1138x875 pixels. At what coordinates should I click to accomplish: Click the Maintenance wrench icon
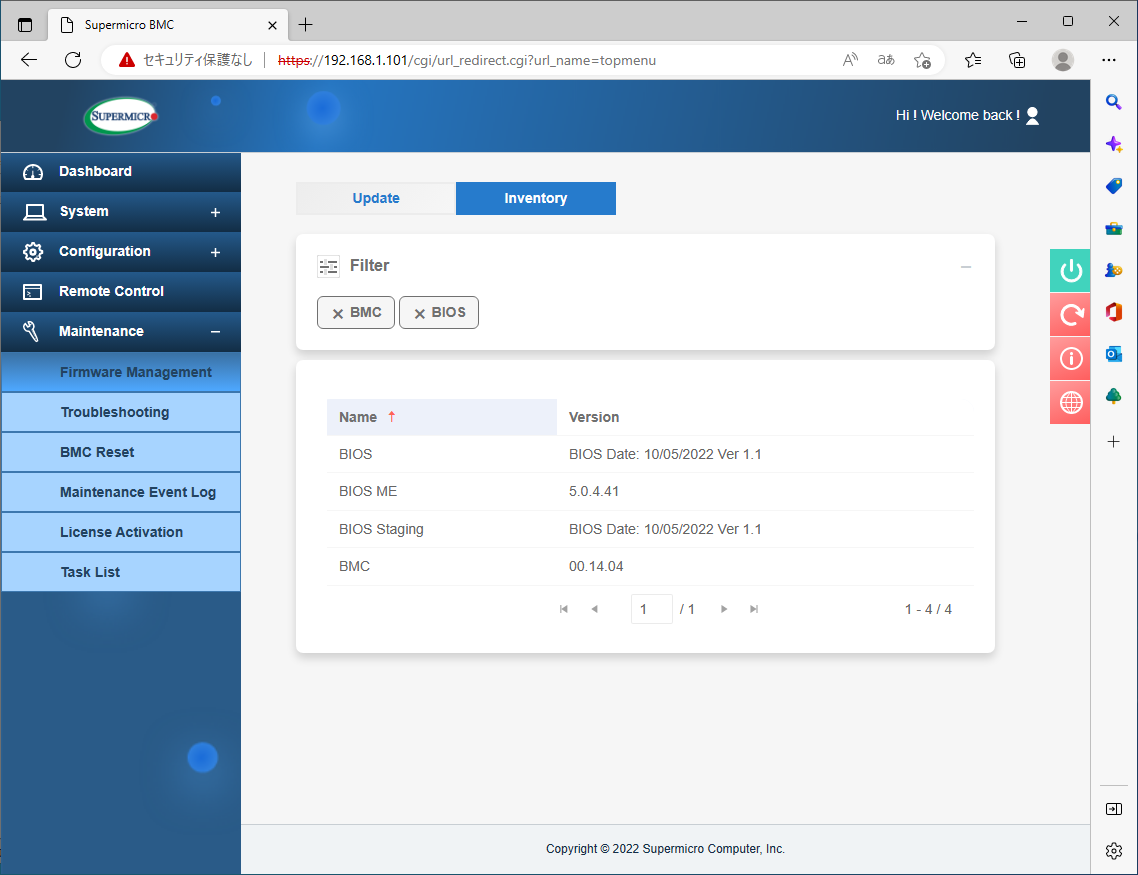tap(30, 332)
